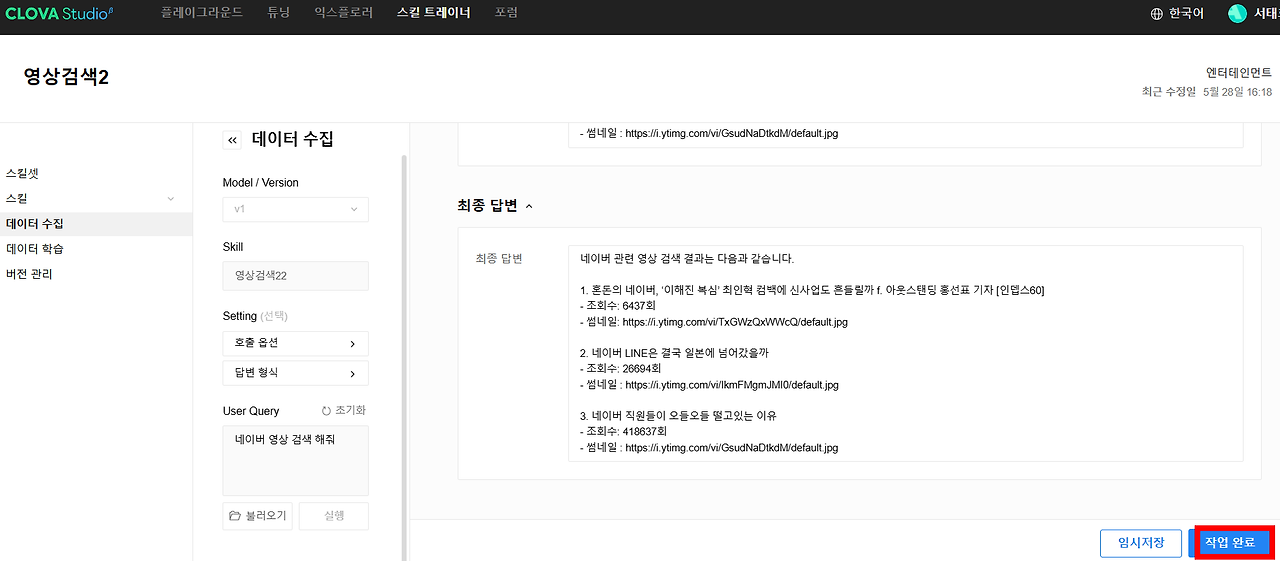Click the 최종 답변 text area

tap(906, 353)
